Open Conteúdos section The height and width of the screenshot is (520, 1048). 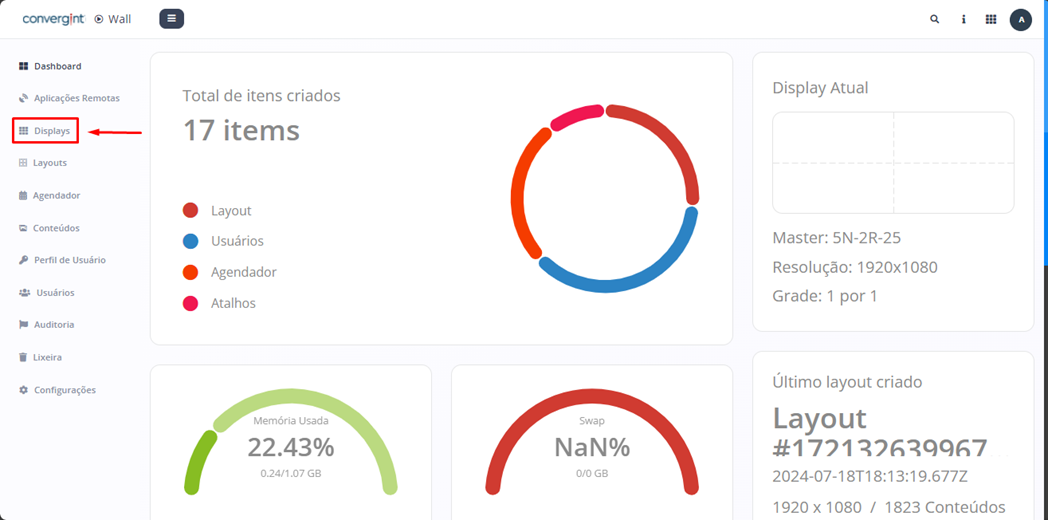56,228
